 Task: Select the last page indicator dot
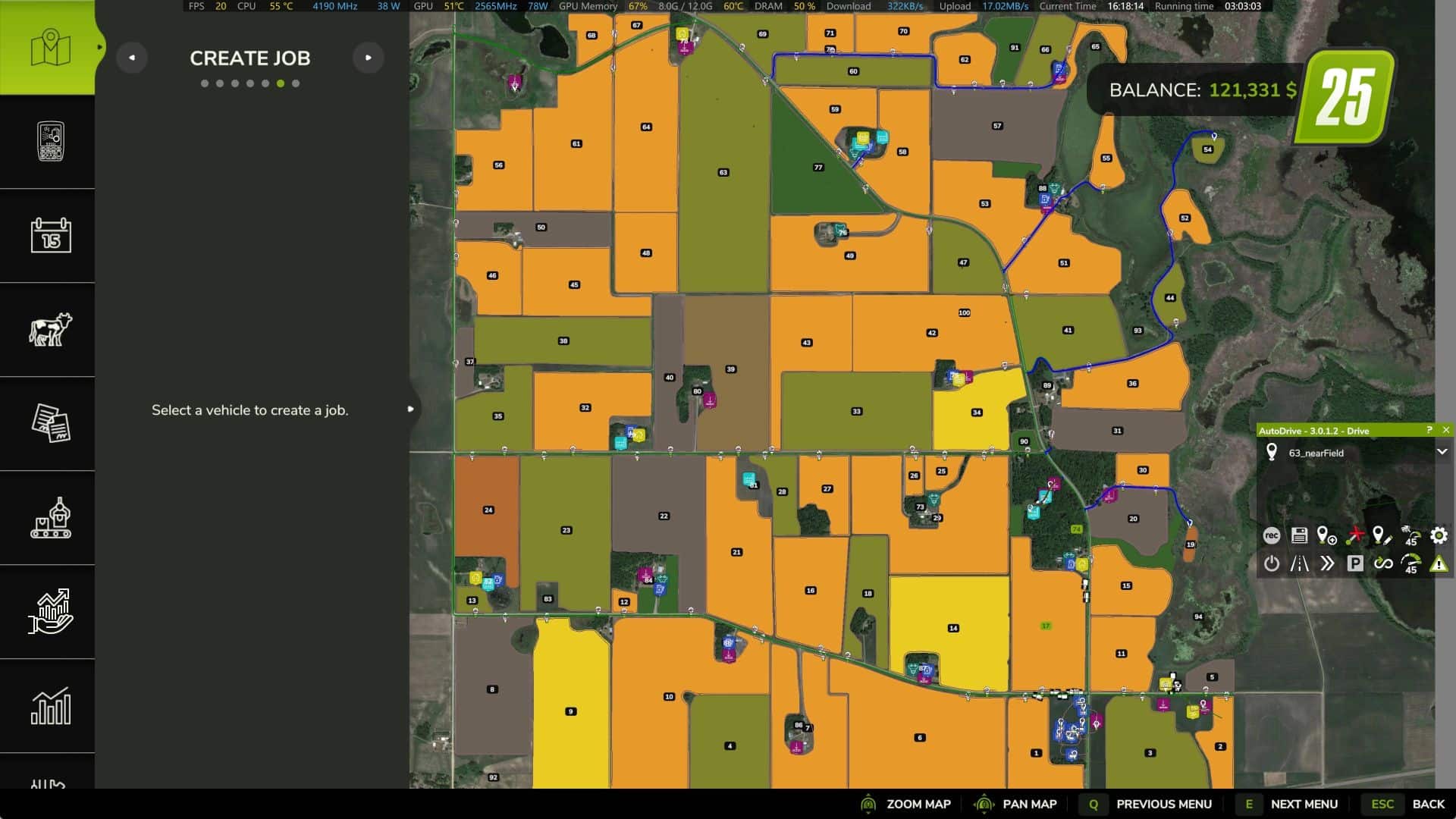pyautogui.click(x=296, y=83)
